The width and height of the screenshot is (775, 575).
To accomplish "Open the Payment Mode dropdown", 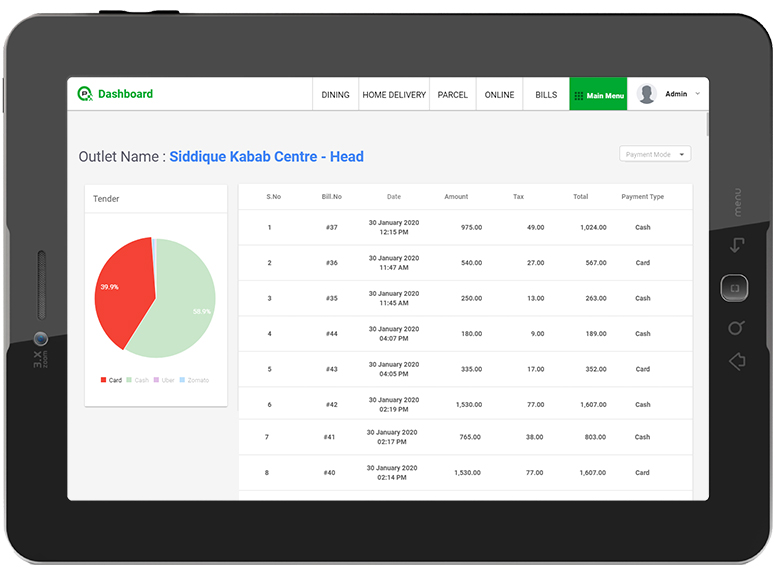I will 655,154.
